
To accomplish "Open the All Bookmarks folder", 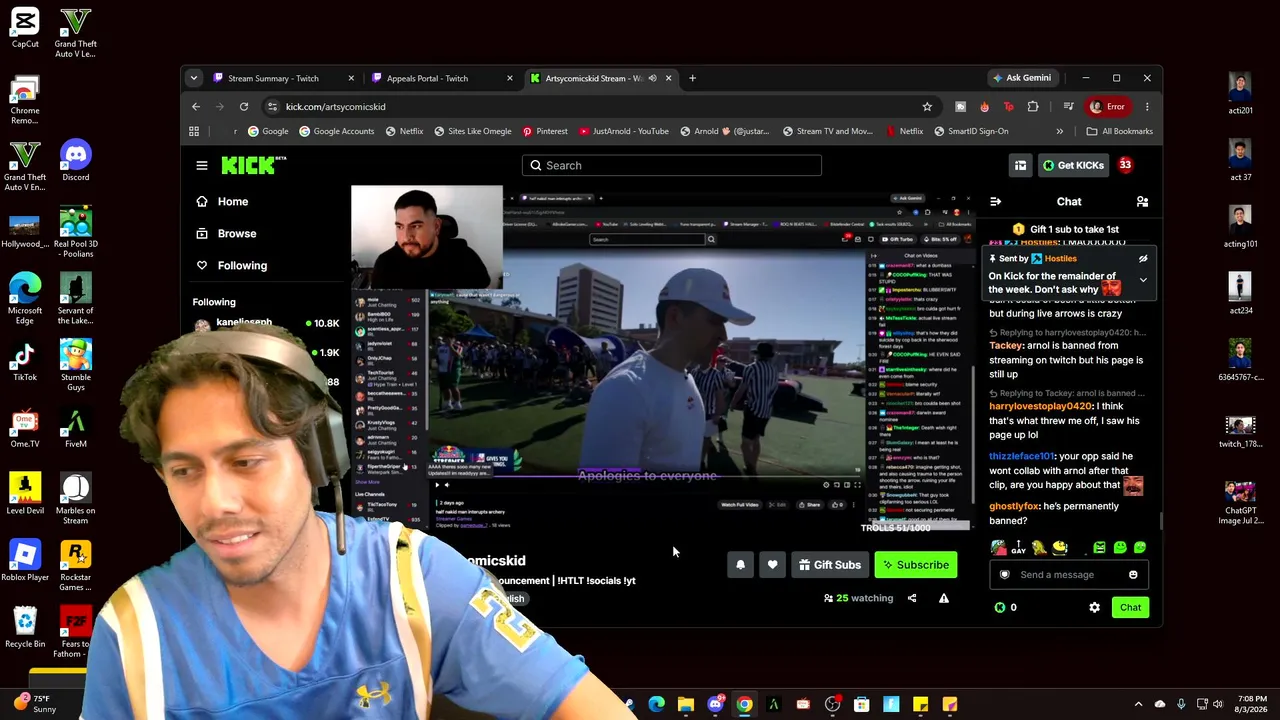I will tap(1119, 131).
